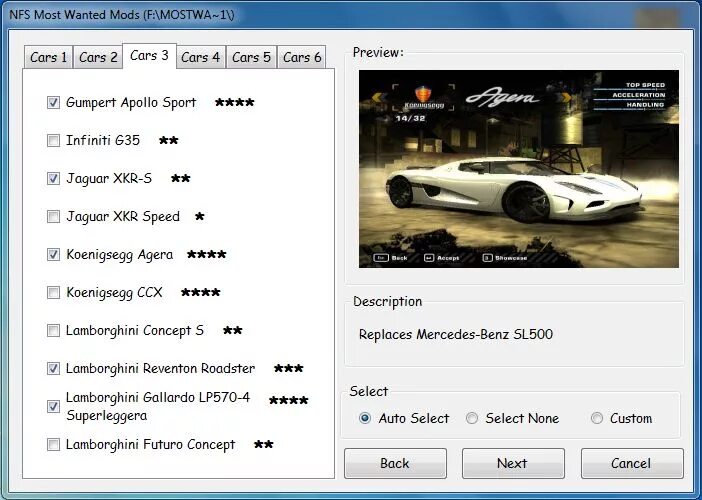Image resolution: width=702 pixels, height=500 pixels.
Task: Click the Koenigsegg Agera preview image
Action: coord(518,169)
